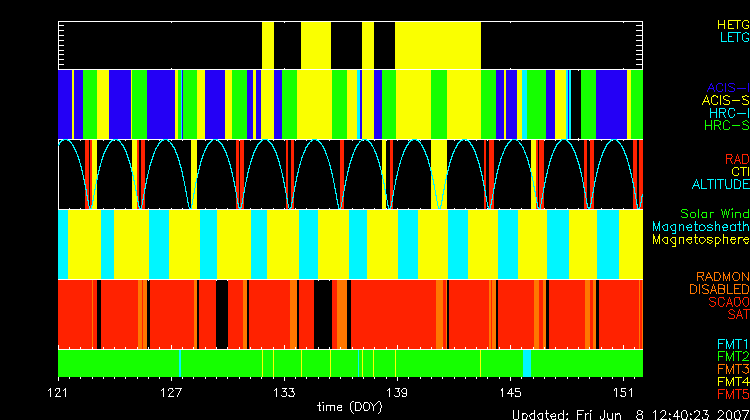Click the HRC-I legend label

(729, 113)
